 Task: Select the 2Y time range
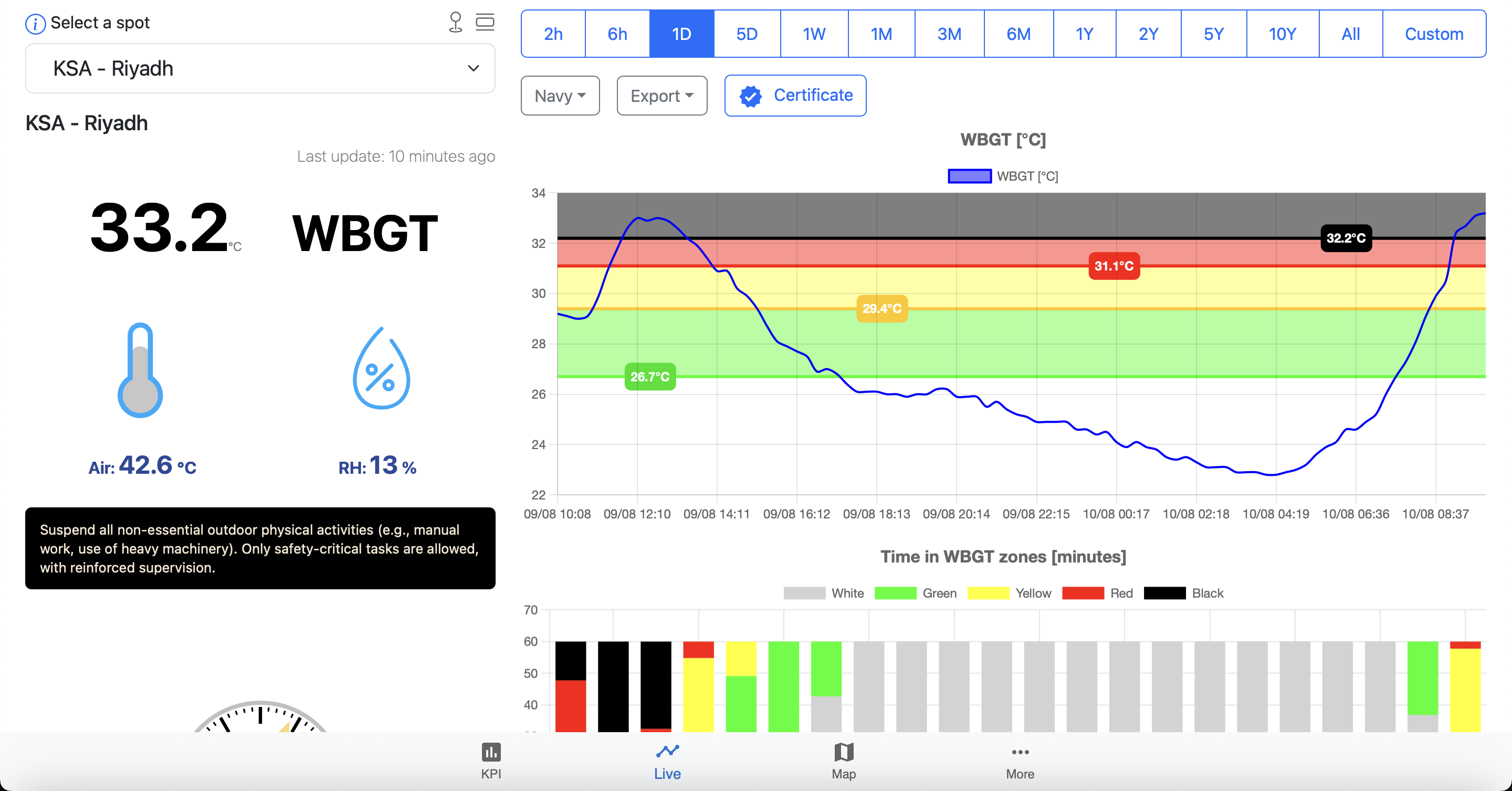[1148, 34]
